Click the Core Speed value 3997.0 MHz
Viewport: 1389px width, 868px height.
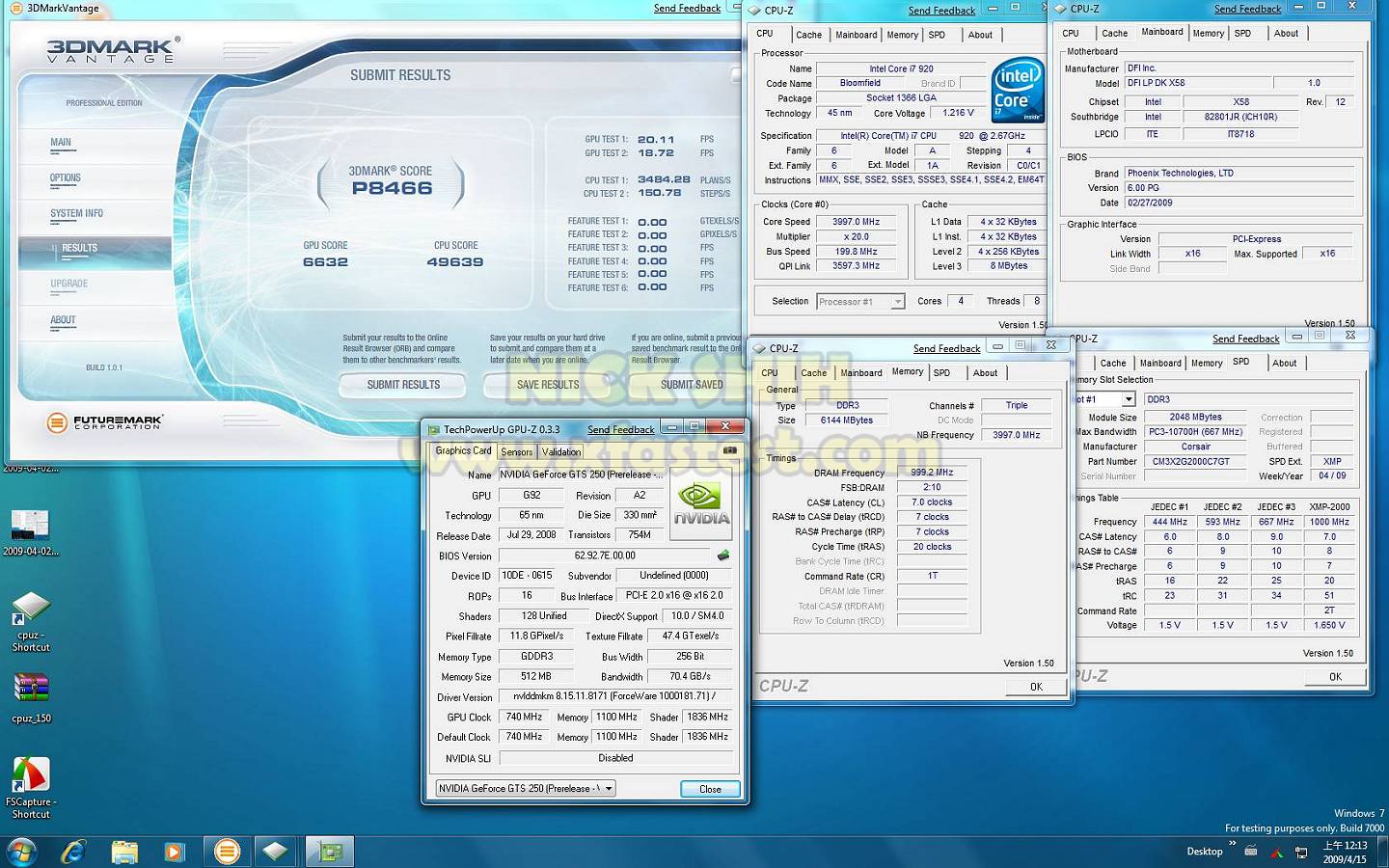point(856,222)
